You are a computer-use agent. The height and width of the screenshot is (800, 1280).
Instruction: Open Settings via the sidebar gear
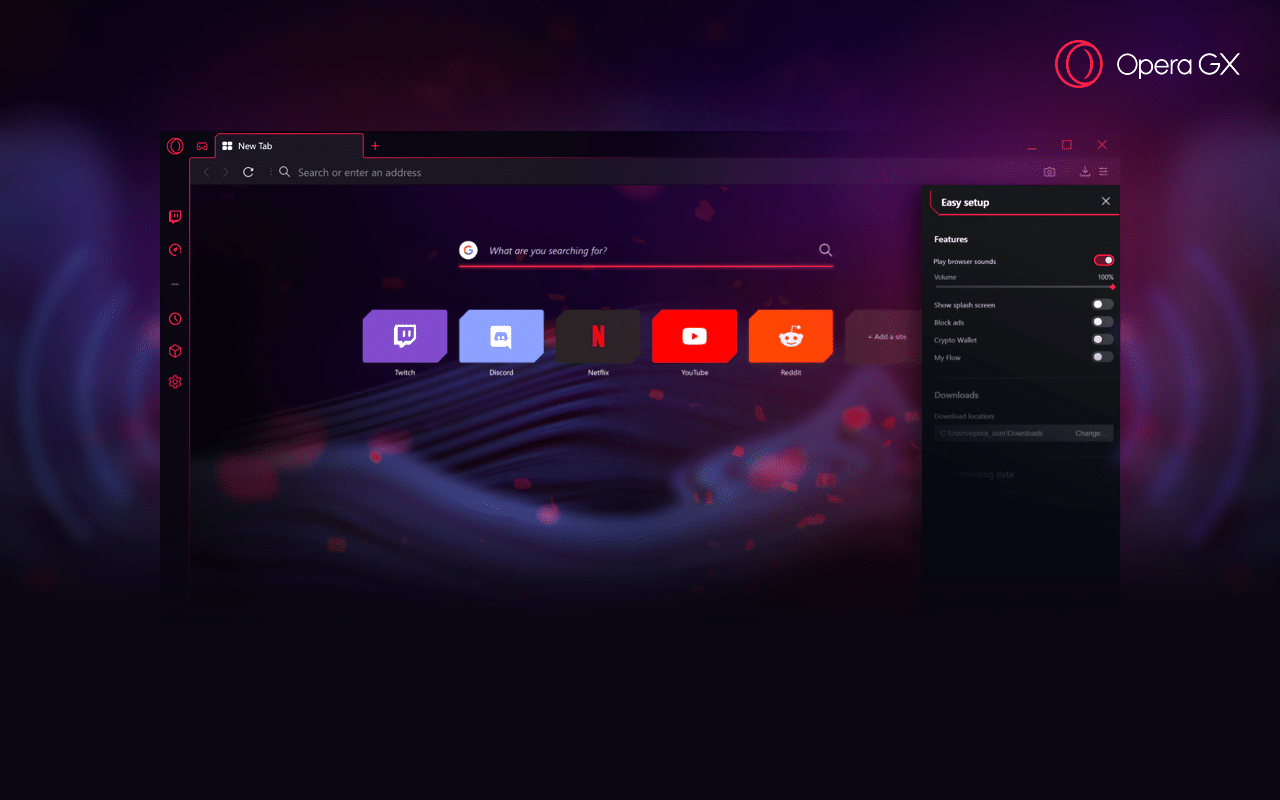[175, 381]
